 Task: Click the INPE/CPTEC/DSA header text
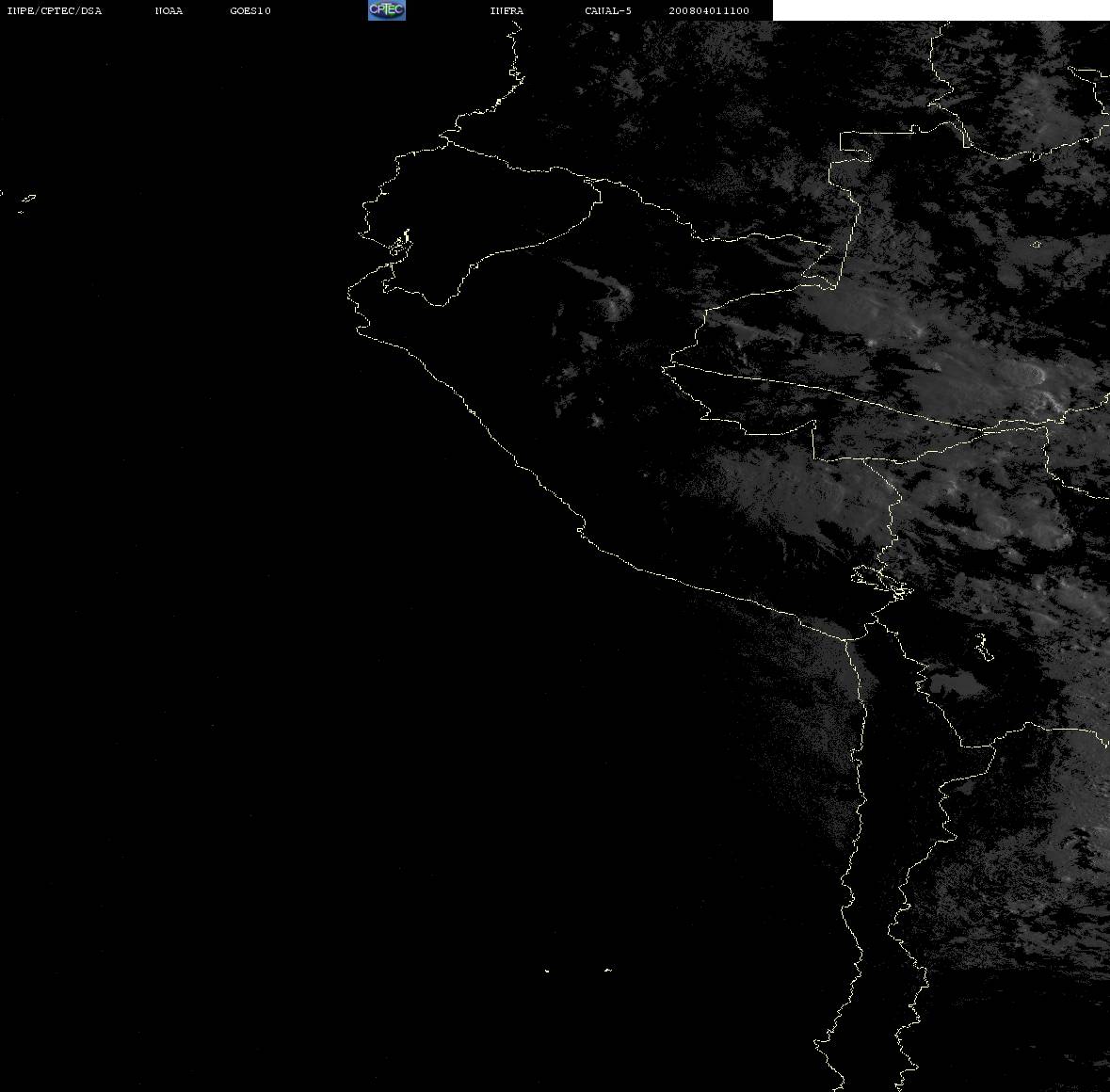55,10
